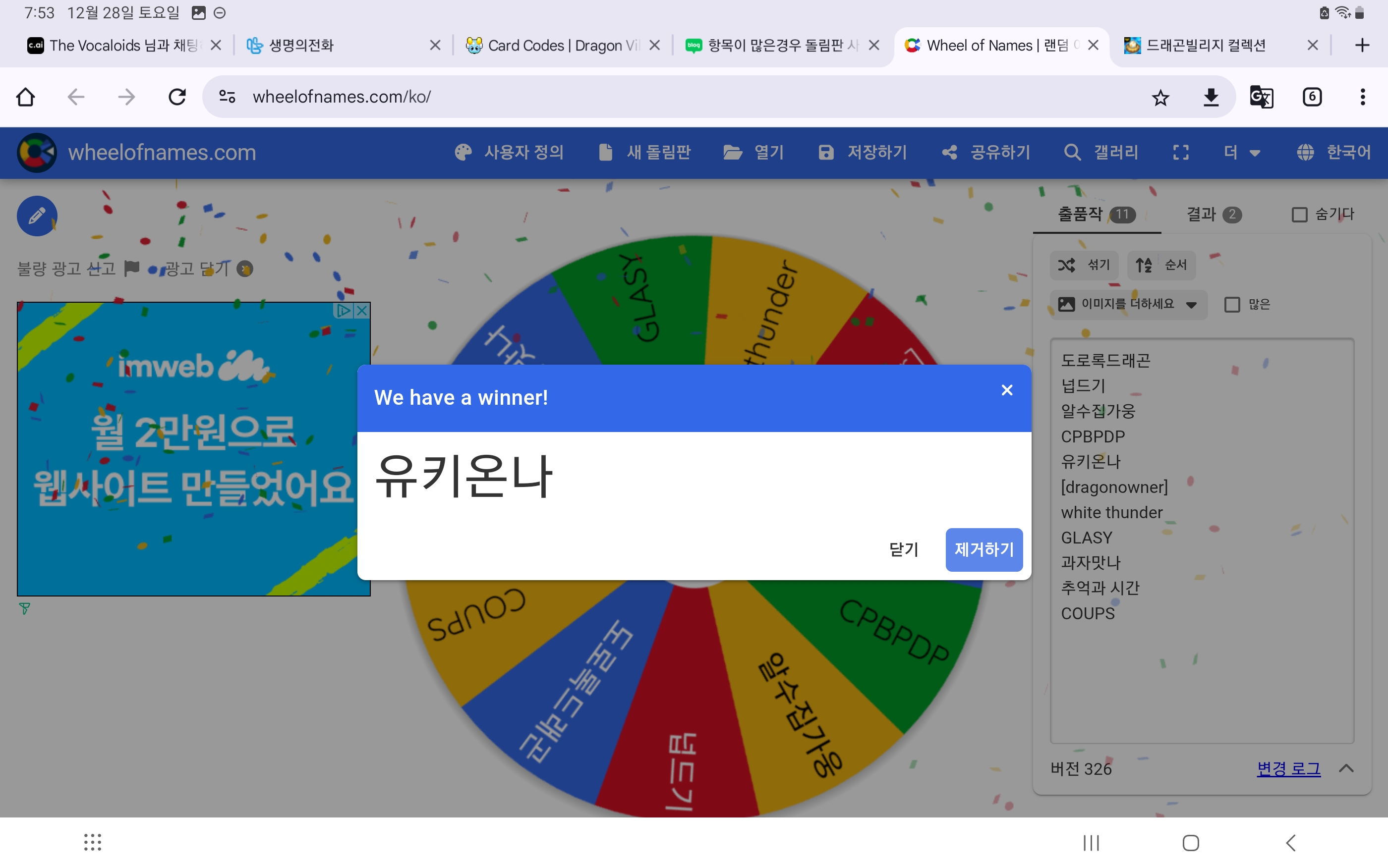Click the pencil edit button
The image size is (1388, 868).
click(37, 216)
